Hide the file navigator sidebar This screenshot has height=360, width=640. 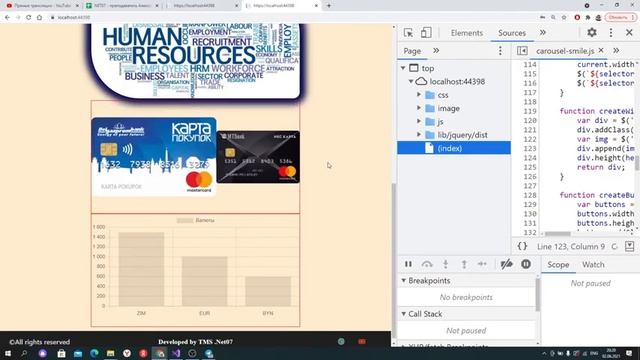point(522,51)
